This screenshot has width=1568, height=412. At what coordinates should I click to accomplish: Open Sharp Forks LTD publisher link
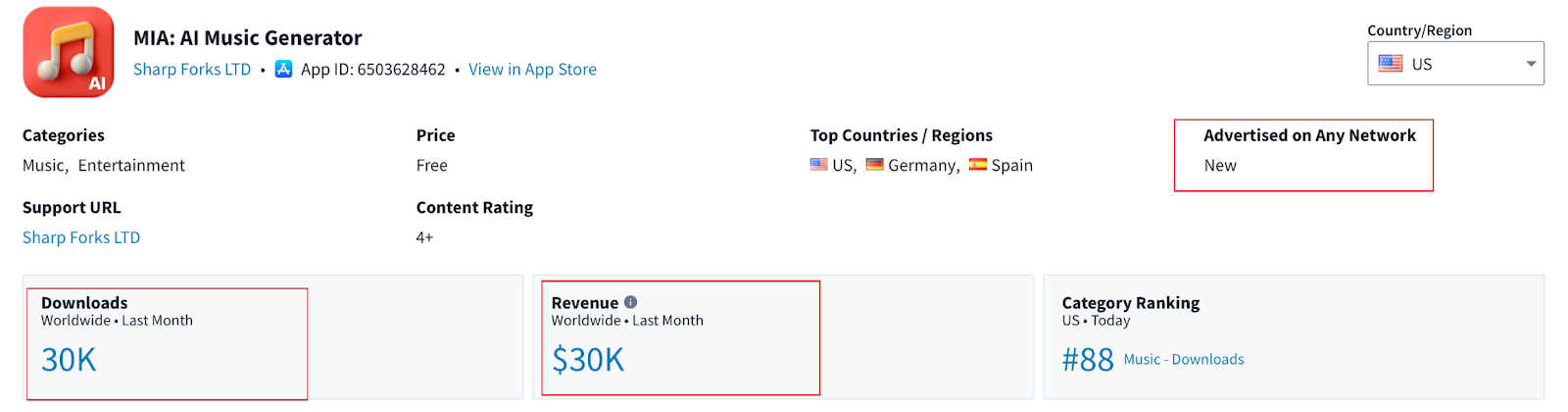point(192,70)
